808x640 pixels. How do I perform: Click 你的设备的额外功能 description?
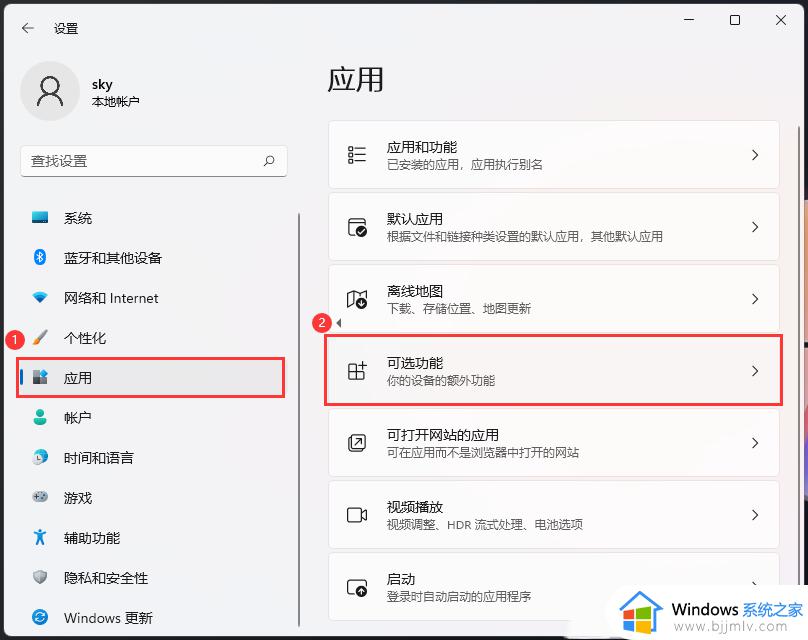point(441,381)
